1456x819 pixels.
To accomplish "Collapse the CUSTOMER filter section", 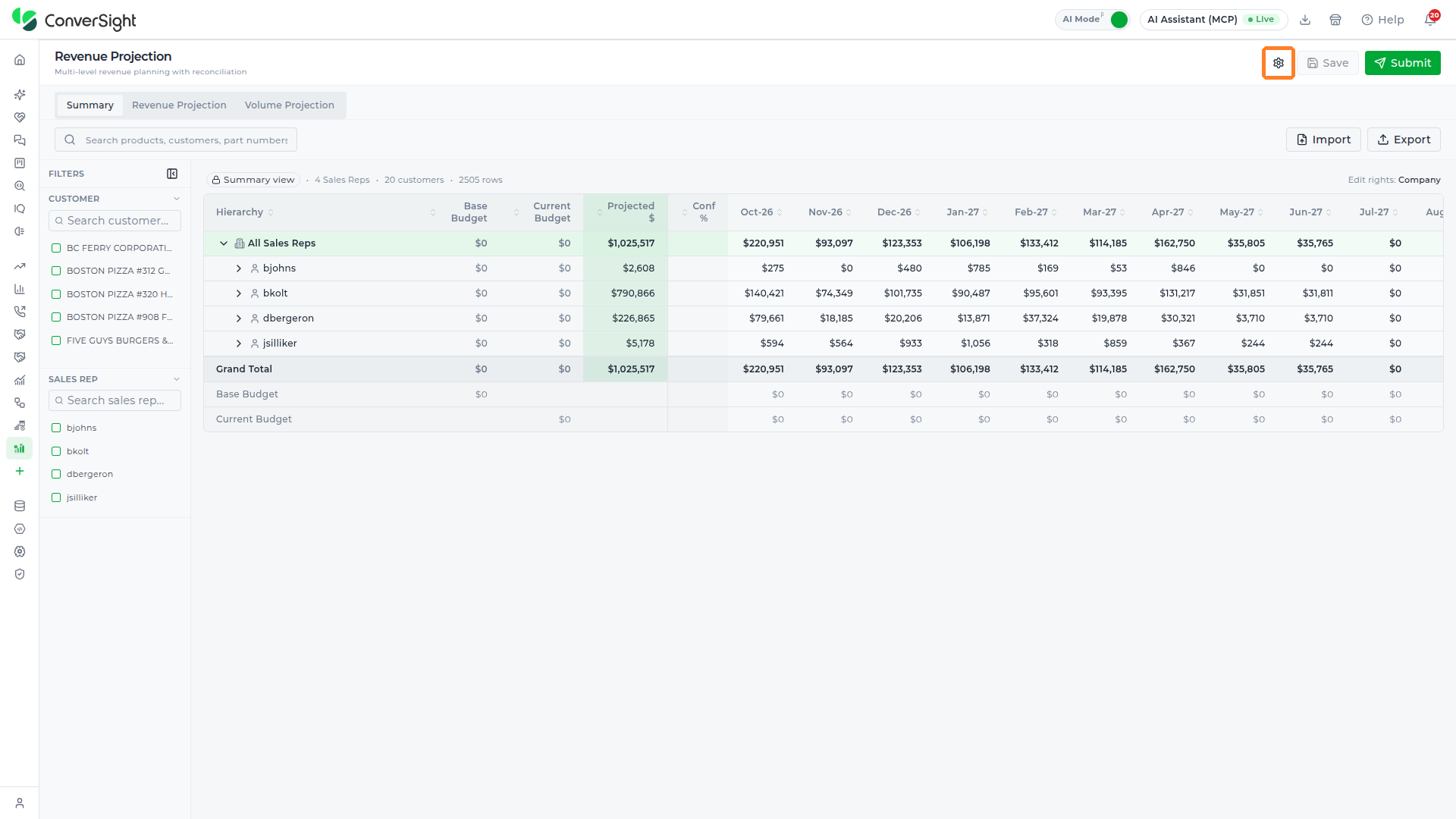I will [177, 199].
